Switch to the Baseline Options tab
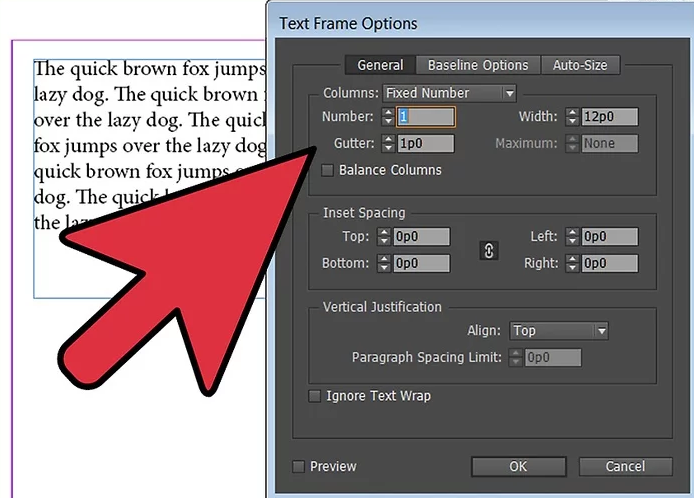The width and height of the screenshot is (694, 498). pyautogui.click(x=478, y=65)
